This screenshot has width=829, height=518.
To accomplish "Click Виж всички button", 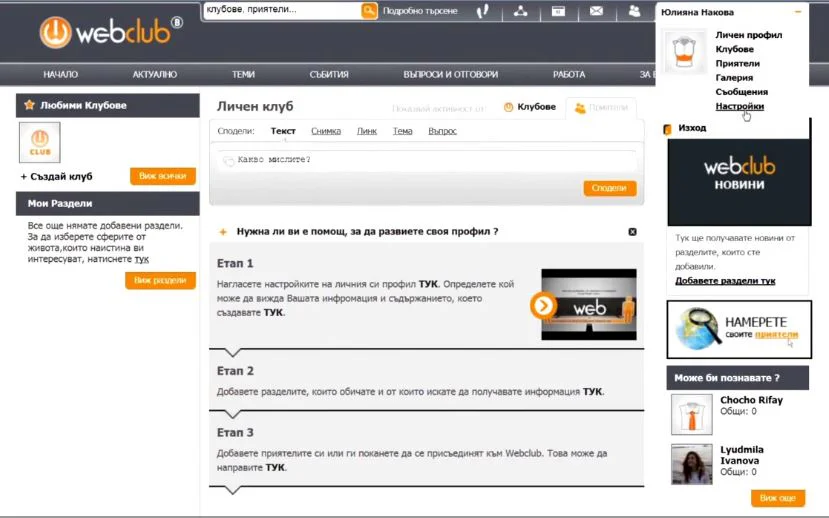I will (163, 176).
